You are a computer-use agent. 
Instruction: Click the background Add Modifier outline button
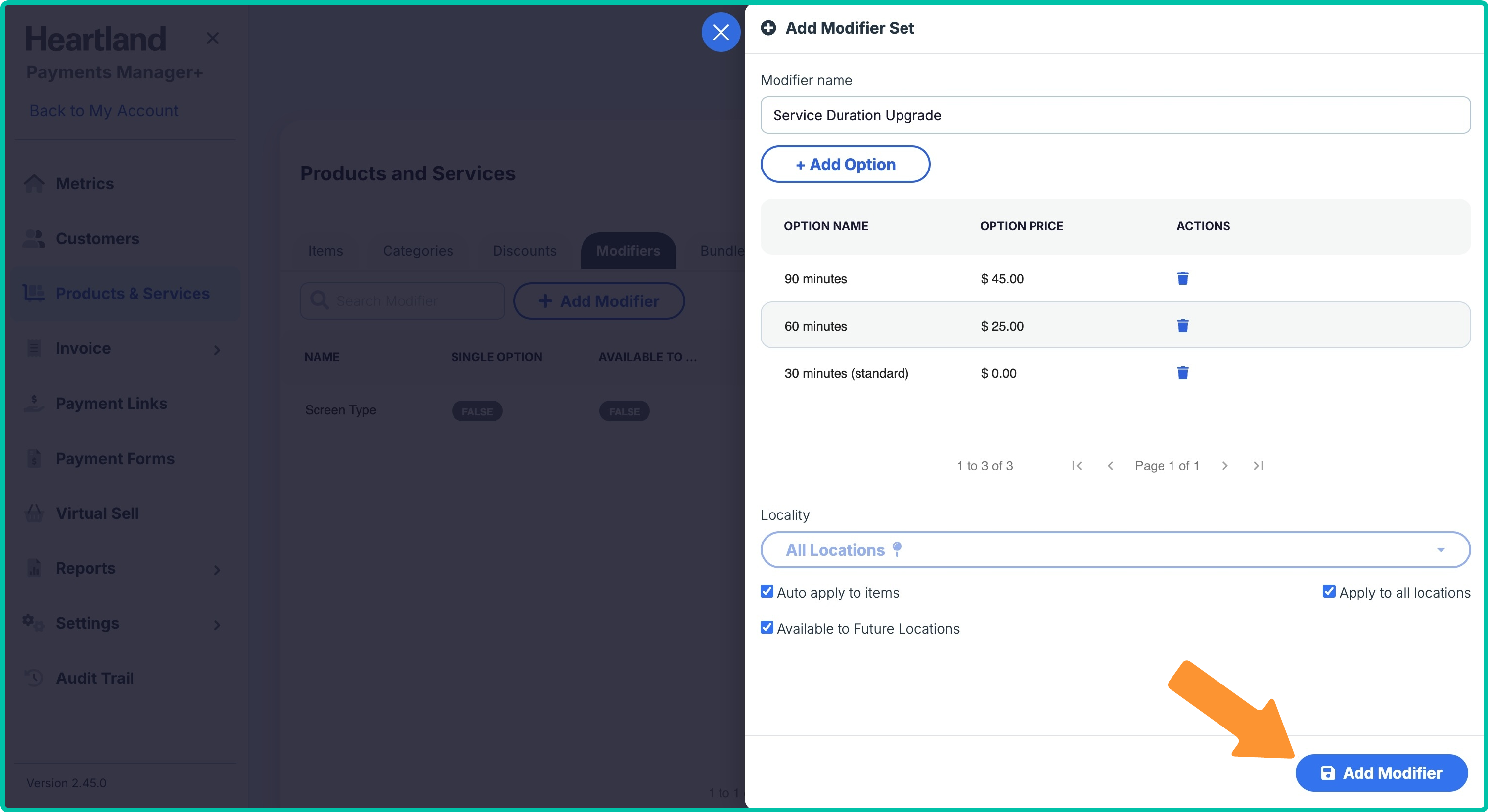click(x=599, y=300)
